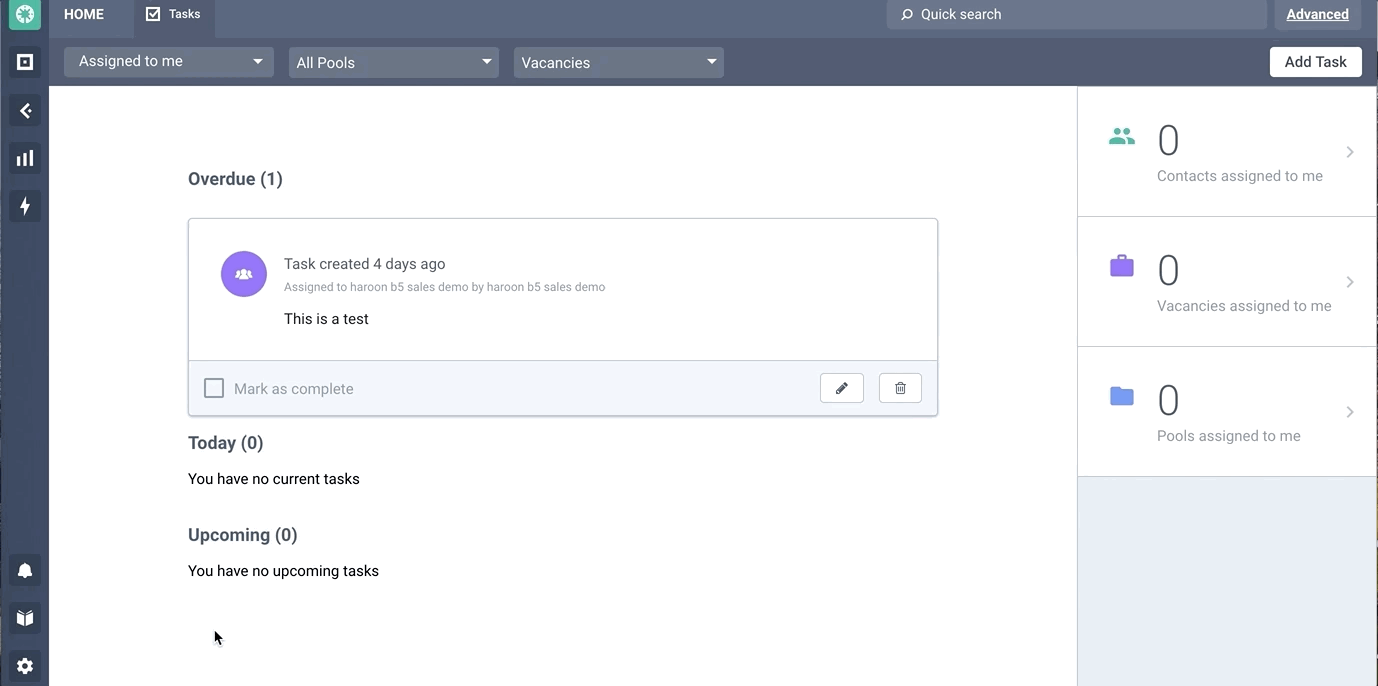Viewport: 1378px width, 686px height.
Task: Expand Vacancies assigned to me chevron
Action: tap(1350, 282)
